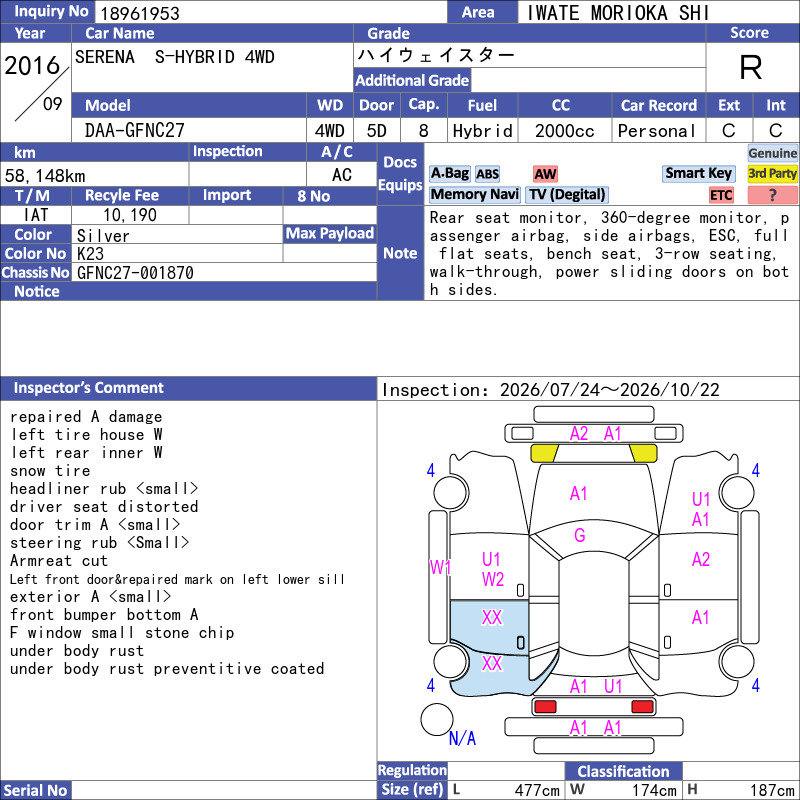800x800 pixels.
Task: Click the Japanese grade text
Action: [436, 55]
